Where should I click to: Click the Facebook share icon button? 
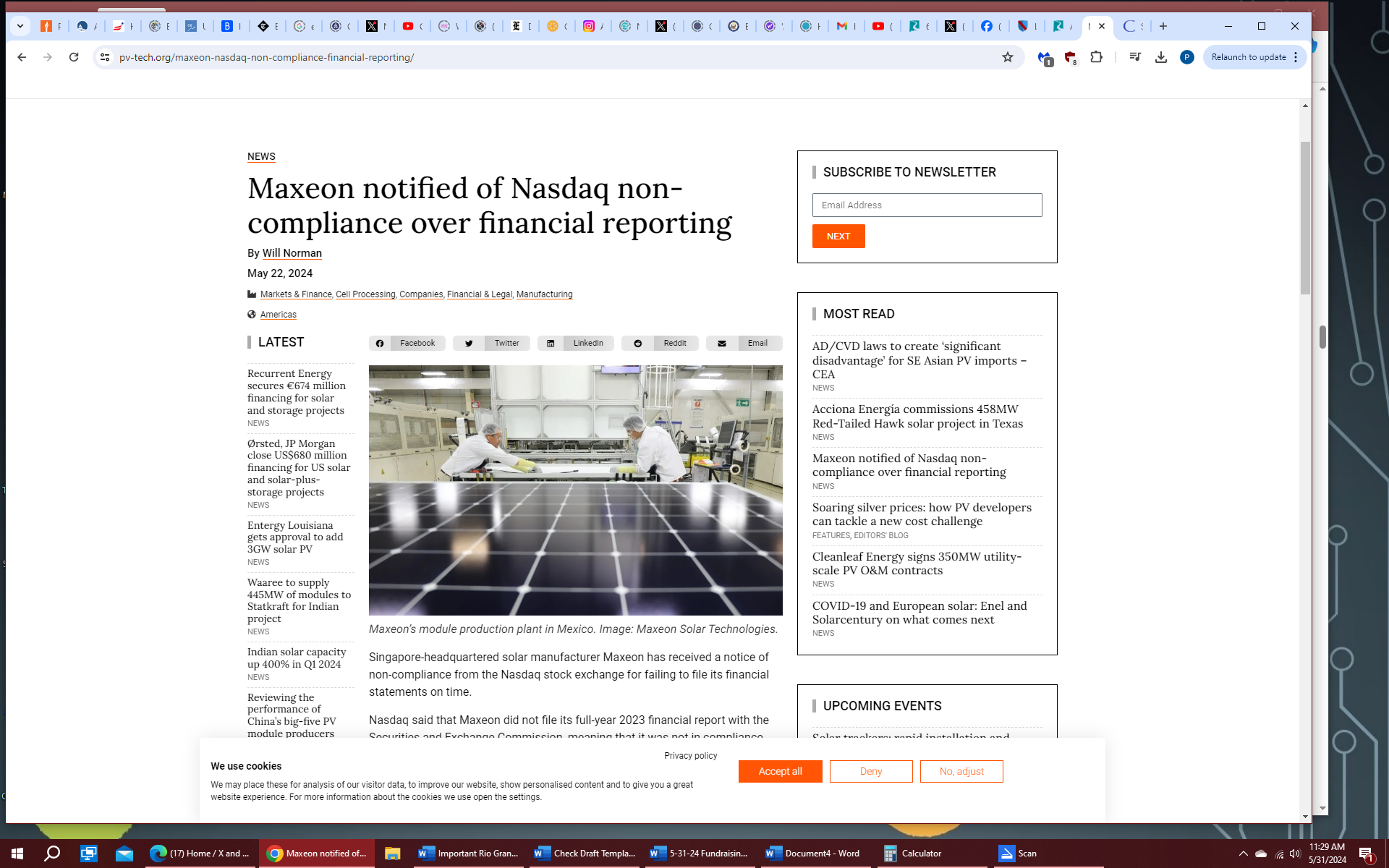pos(380,344)
